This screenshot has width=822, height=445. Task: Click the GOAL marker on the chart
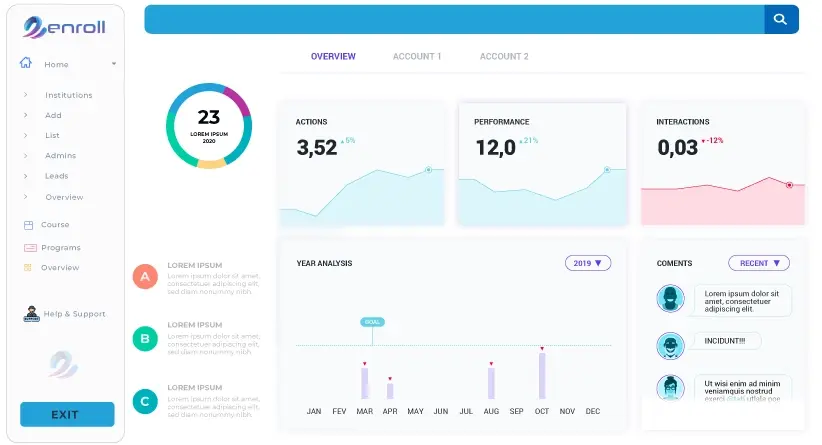(372, 322)
